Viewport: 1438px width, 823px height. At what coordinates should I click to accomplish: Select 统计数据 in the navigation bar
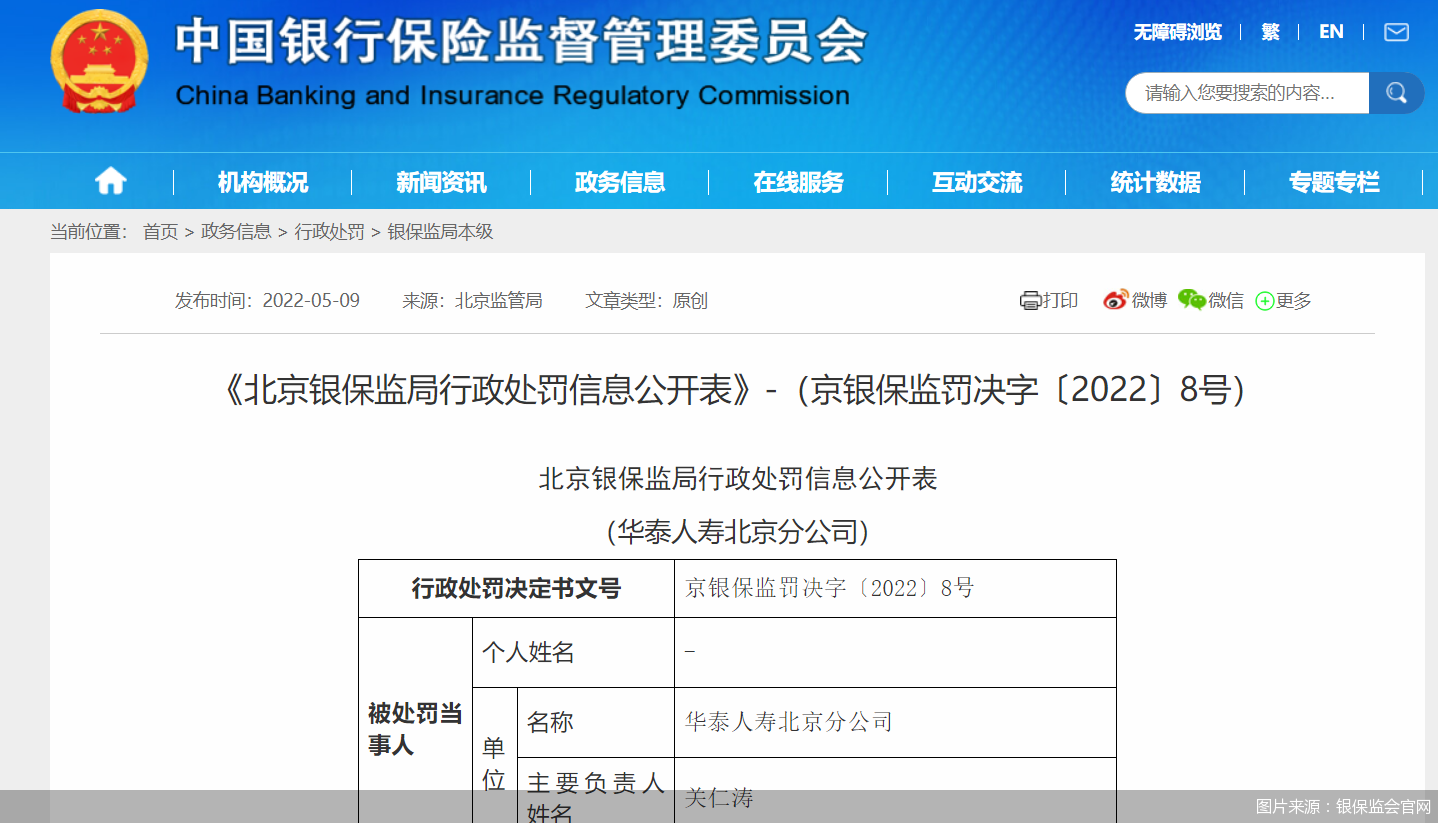coord(1155,181)
